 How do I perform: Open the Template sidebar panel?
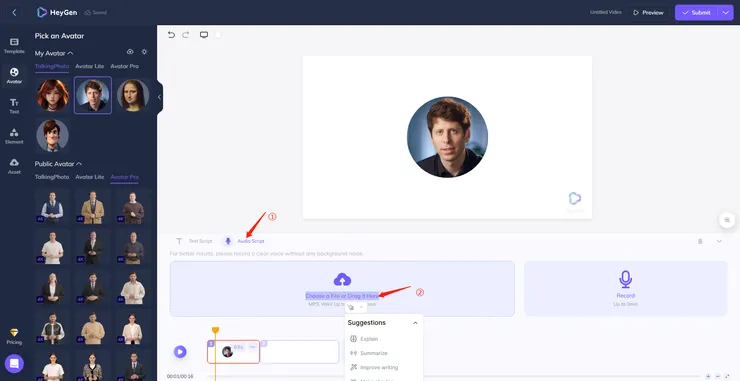coord(14,45)
